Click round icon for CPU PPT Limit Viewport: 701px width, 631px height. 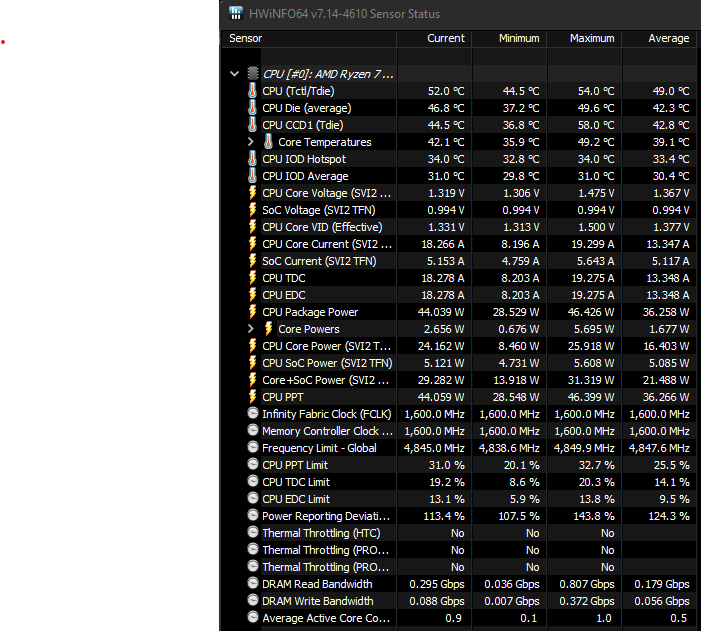click(253, 464)
